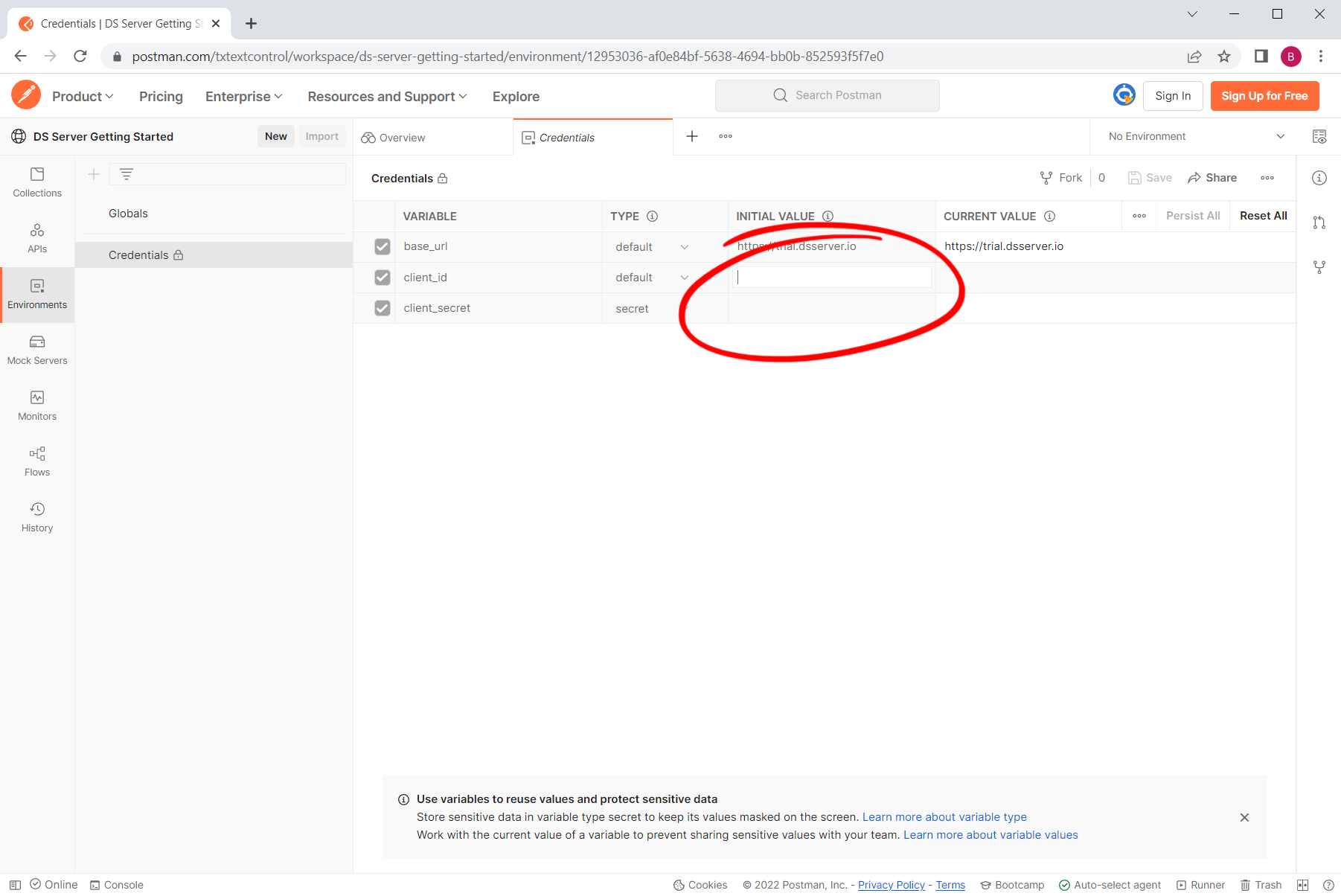Open the Flows sidebar section

[37, 461]
